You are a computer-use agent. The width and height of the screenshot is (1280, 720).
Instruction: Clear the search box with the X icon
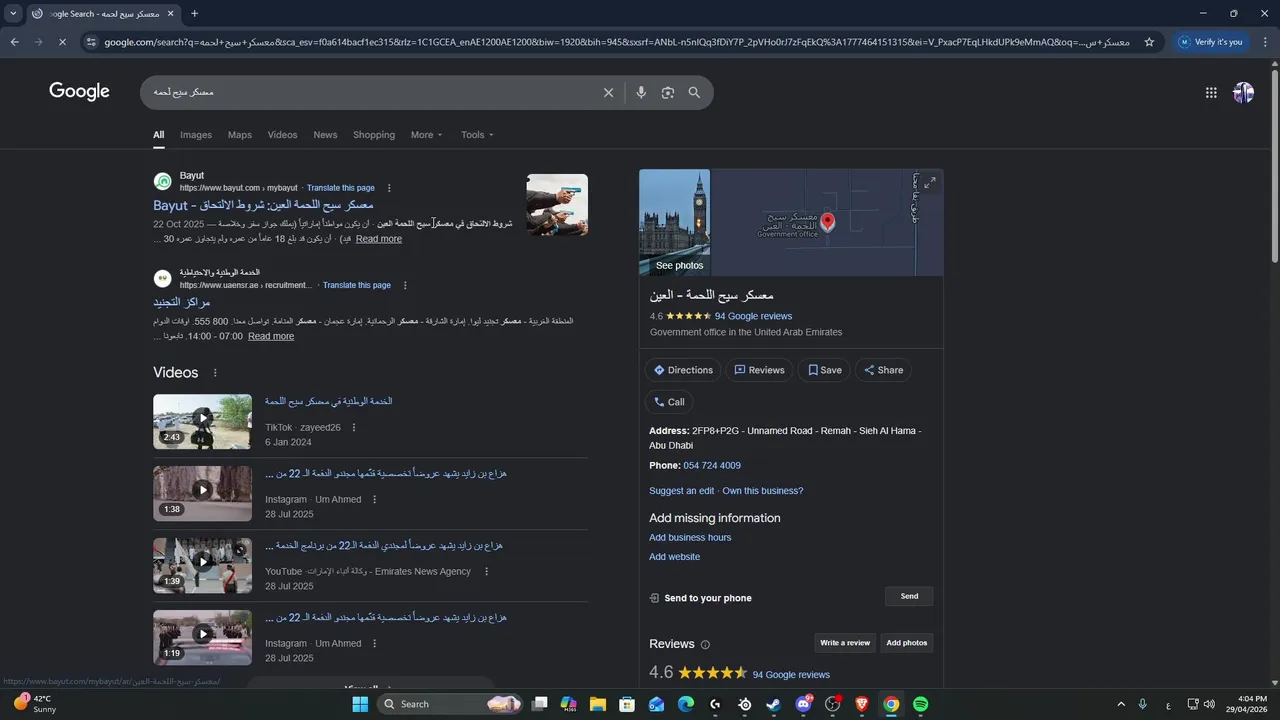click(x=608, y=92)
